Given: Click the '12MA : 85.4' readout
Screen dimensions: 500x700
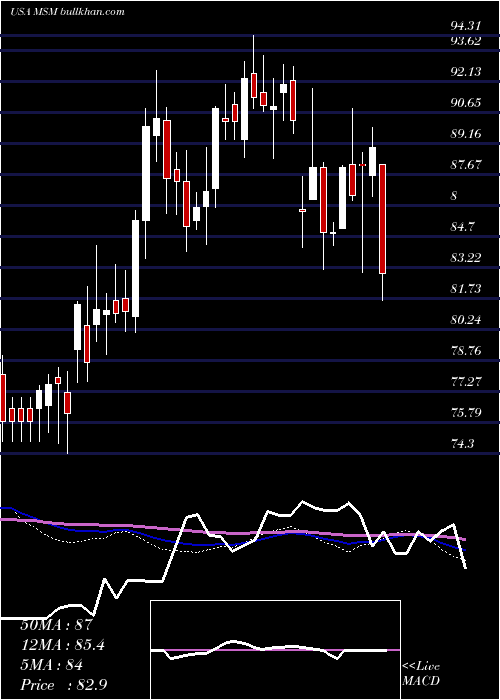Looking at the screenshot, I should [62, 645].
